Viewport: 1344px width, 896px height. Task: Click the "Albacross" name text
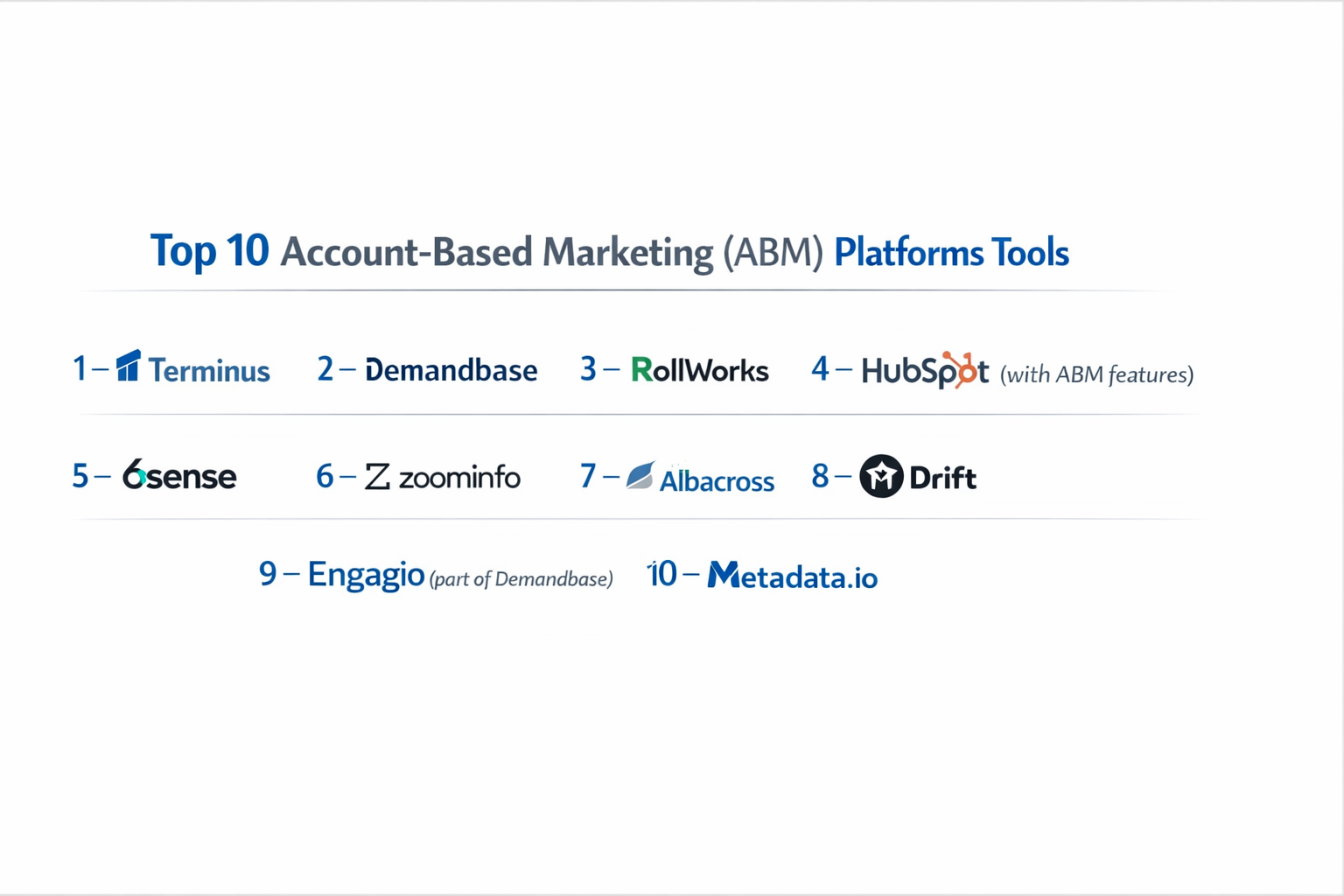click(717, 480)
